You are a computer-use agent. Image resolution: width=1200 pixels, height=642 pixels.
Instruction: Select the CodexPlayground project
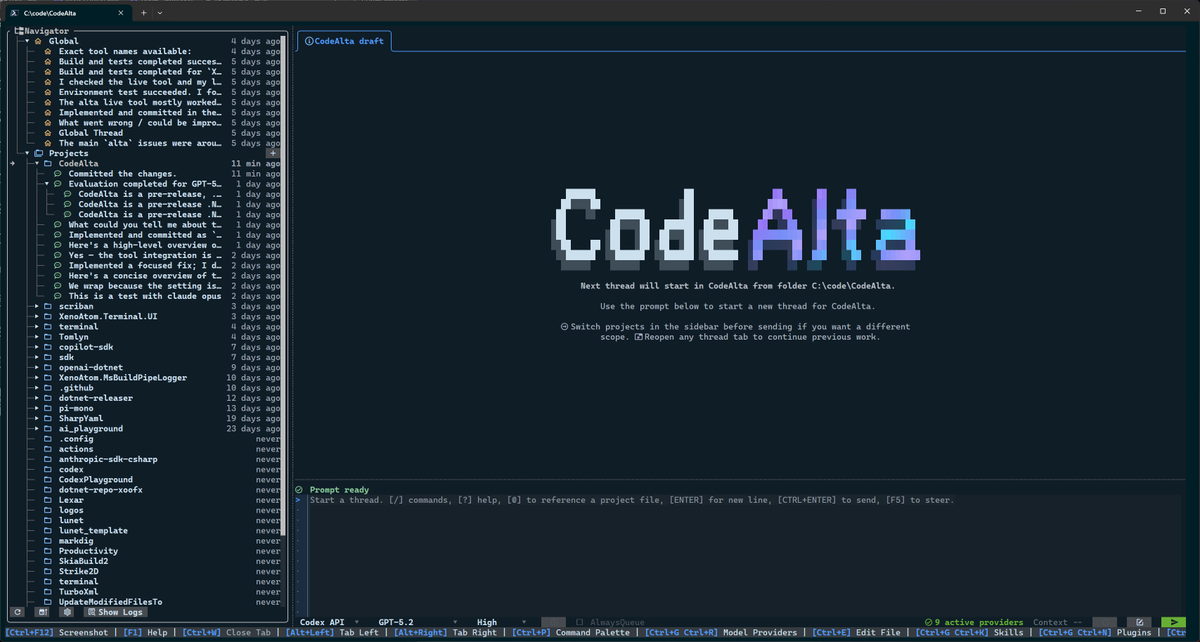coord(95,479)
